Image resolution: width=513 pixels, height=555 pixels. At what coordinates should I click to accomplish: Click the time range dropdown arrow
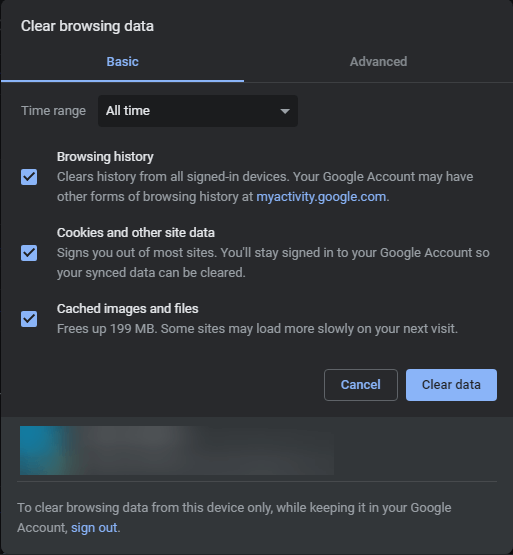[285, 111]
